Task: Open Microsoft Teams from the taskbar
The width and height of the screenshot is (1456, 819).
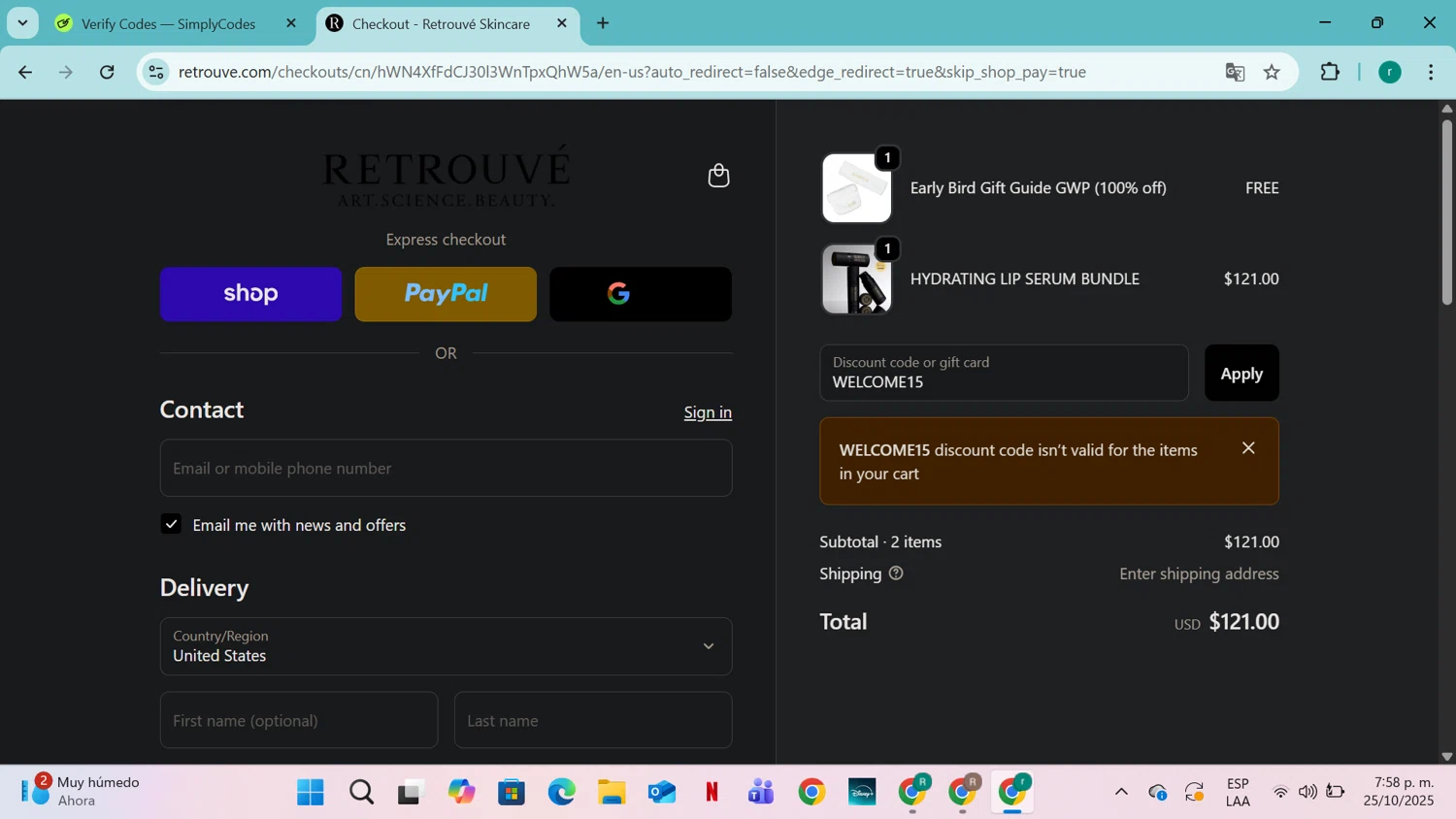Action: (x=762, y=793)
